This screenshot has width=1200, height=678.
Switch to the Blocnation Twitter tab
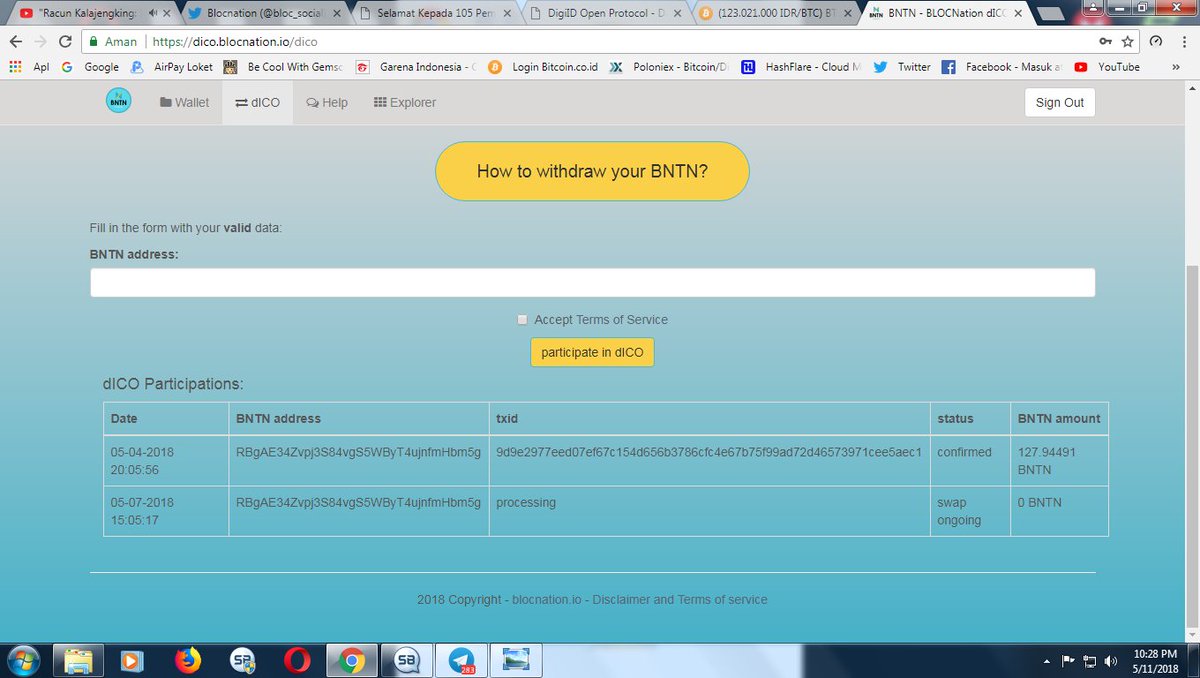(x=265, y=13)
